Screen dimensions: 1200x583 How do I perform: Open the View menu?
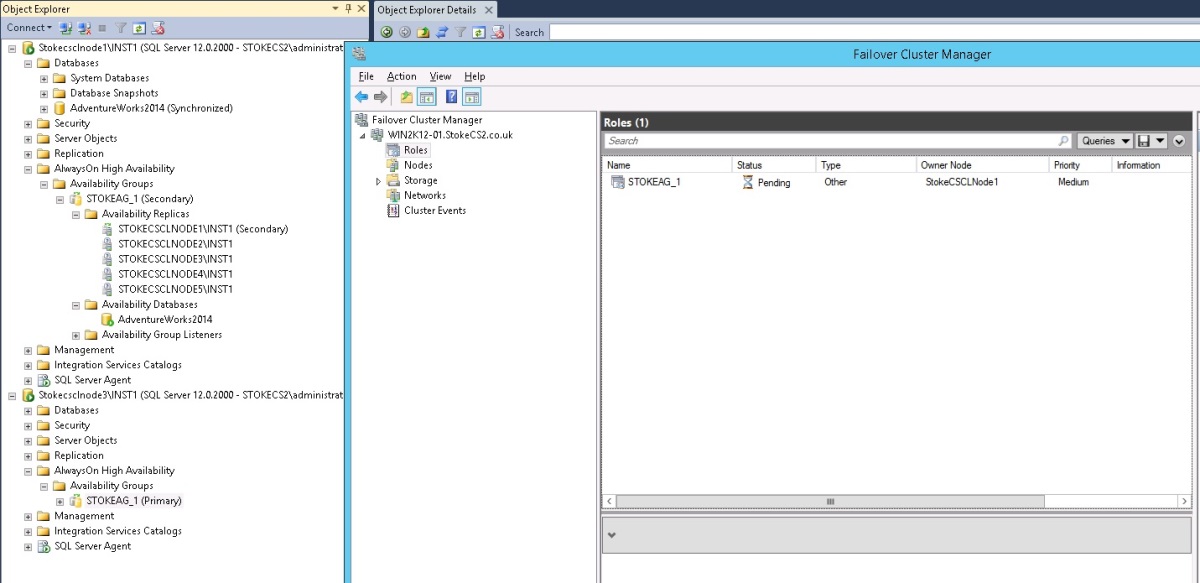[440, 76]
